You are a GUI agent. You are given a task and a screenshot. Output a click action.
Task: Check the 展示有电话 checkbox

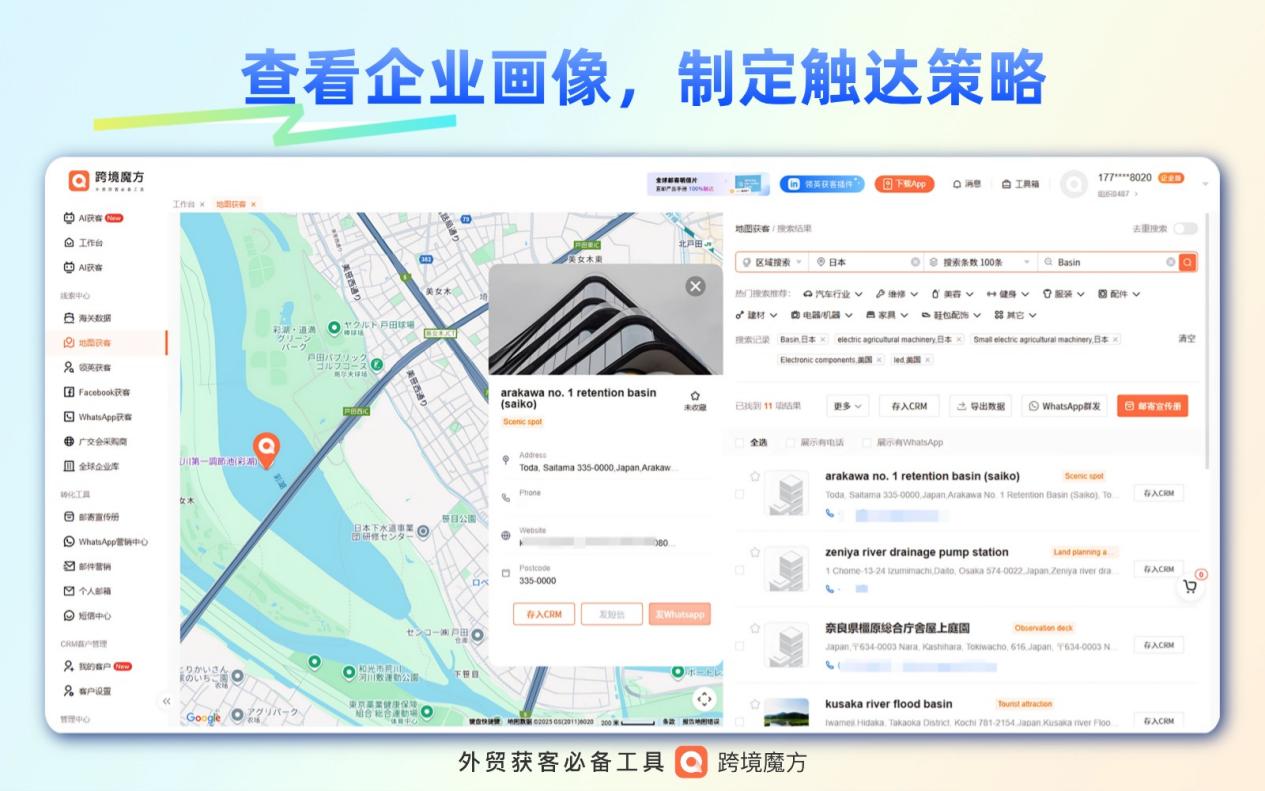790,442
